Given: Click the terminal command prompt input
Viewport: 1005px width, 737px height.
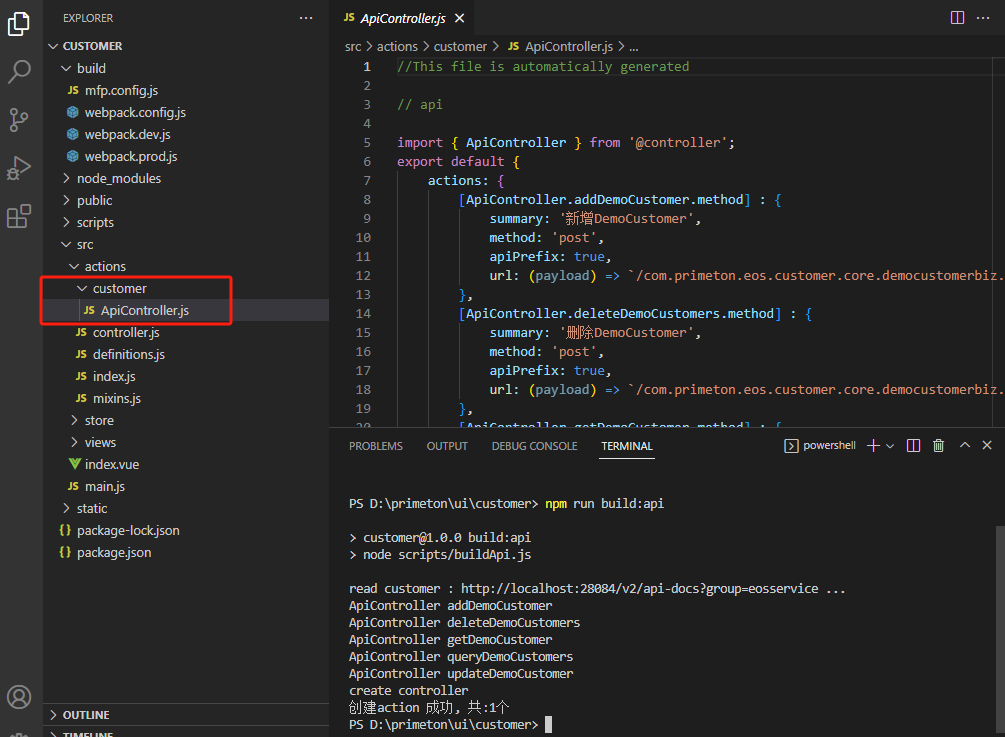Looking at the screenshot, I should [548, 724].
